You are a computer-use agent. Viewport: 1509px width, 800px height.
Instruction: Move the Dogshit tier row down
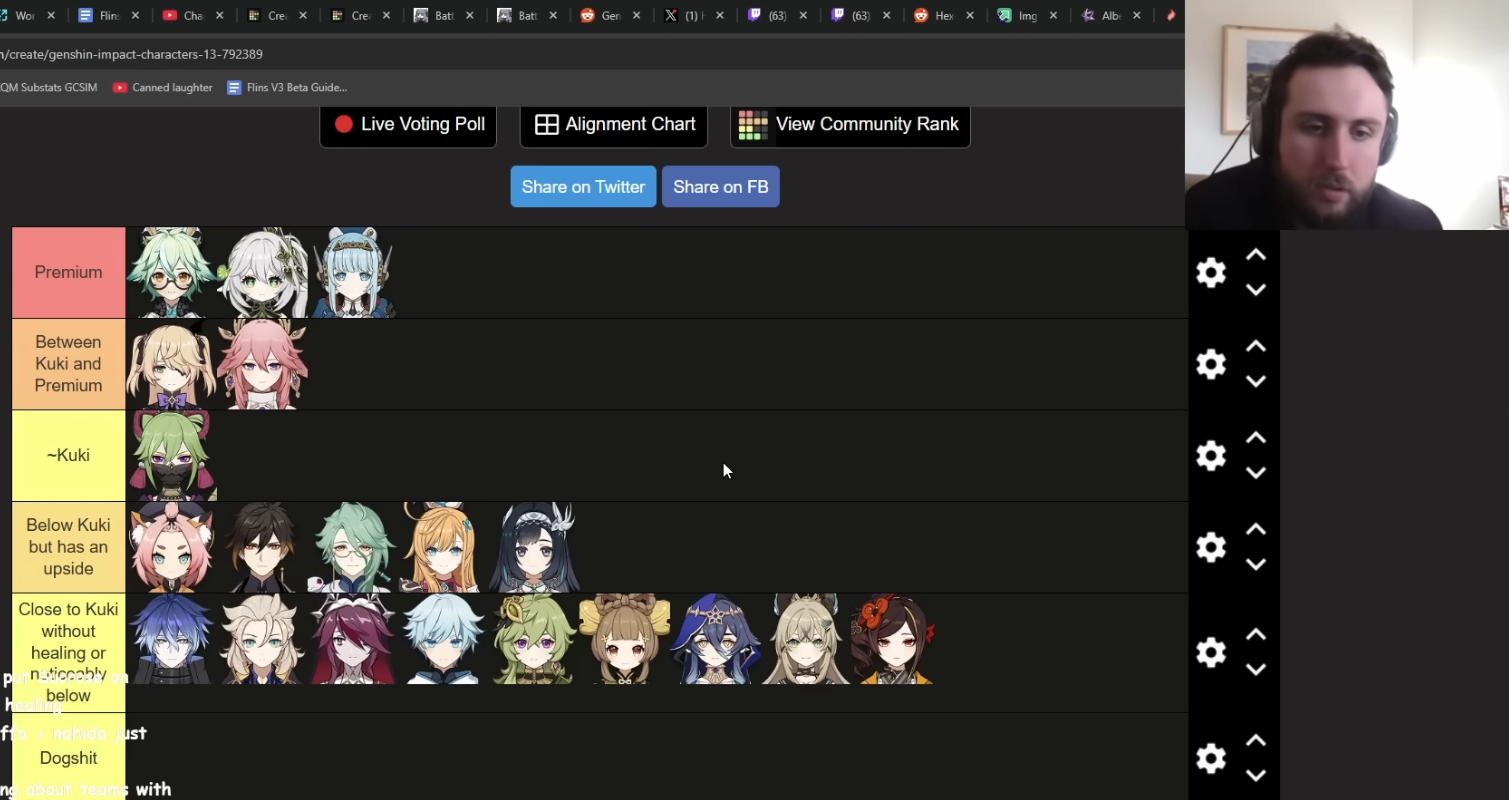pyautogui.click(x=1256, y=775)
